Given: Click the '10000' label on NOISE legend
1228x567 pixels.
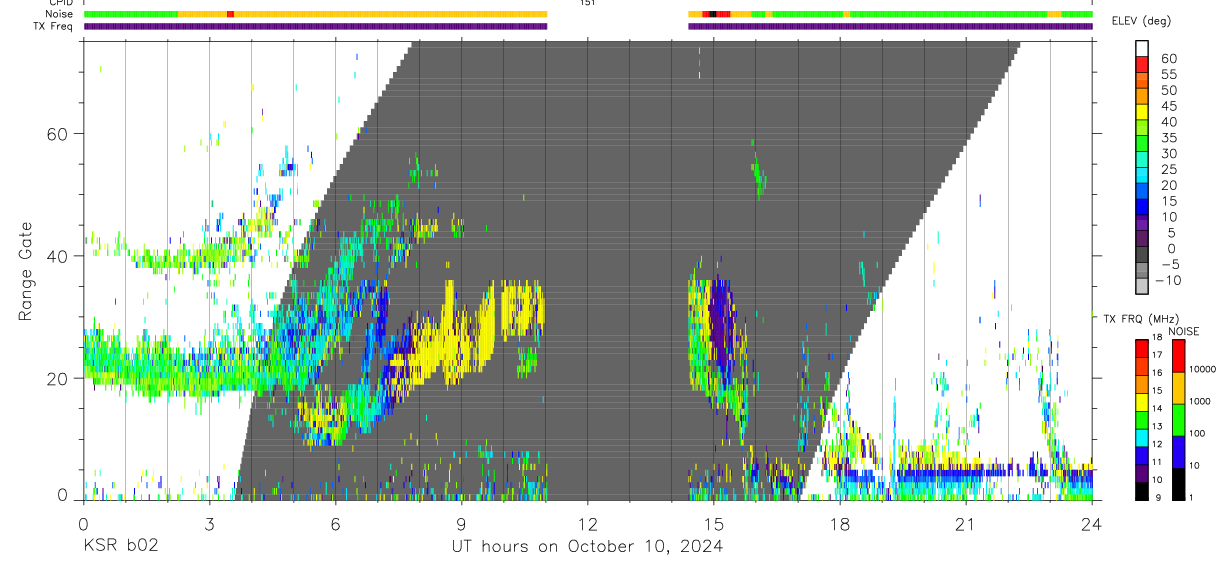Looking at the screenshot, I should click(1201, 370).
